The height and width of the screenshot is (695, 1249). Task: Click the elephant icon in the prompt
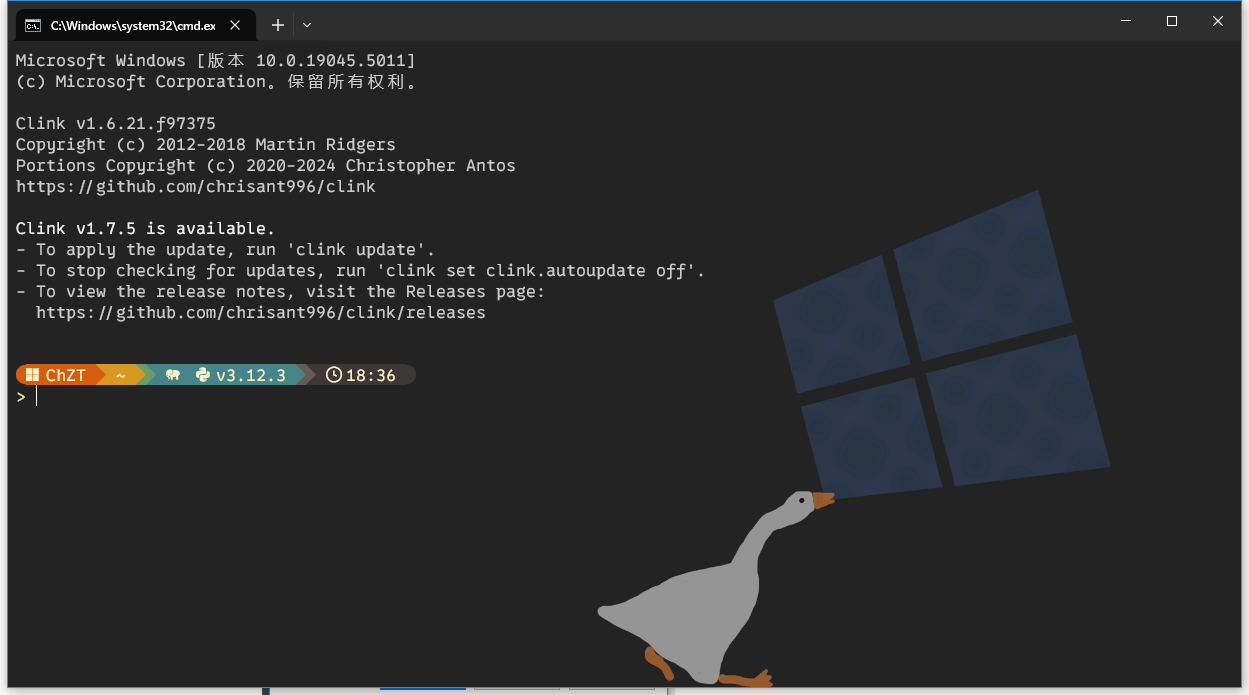pyautogui.click(x=173, y=375)
